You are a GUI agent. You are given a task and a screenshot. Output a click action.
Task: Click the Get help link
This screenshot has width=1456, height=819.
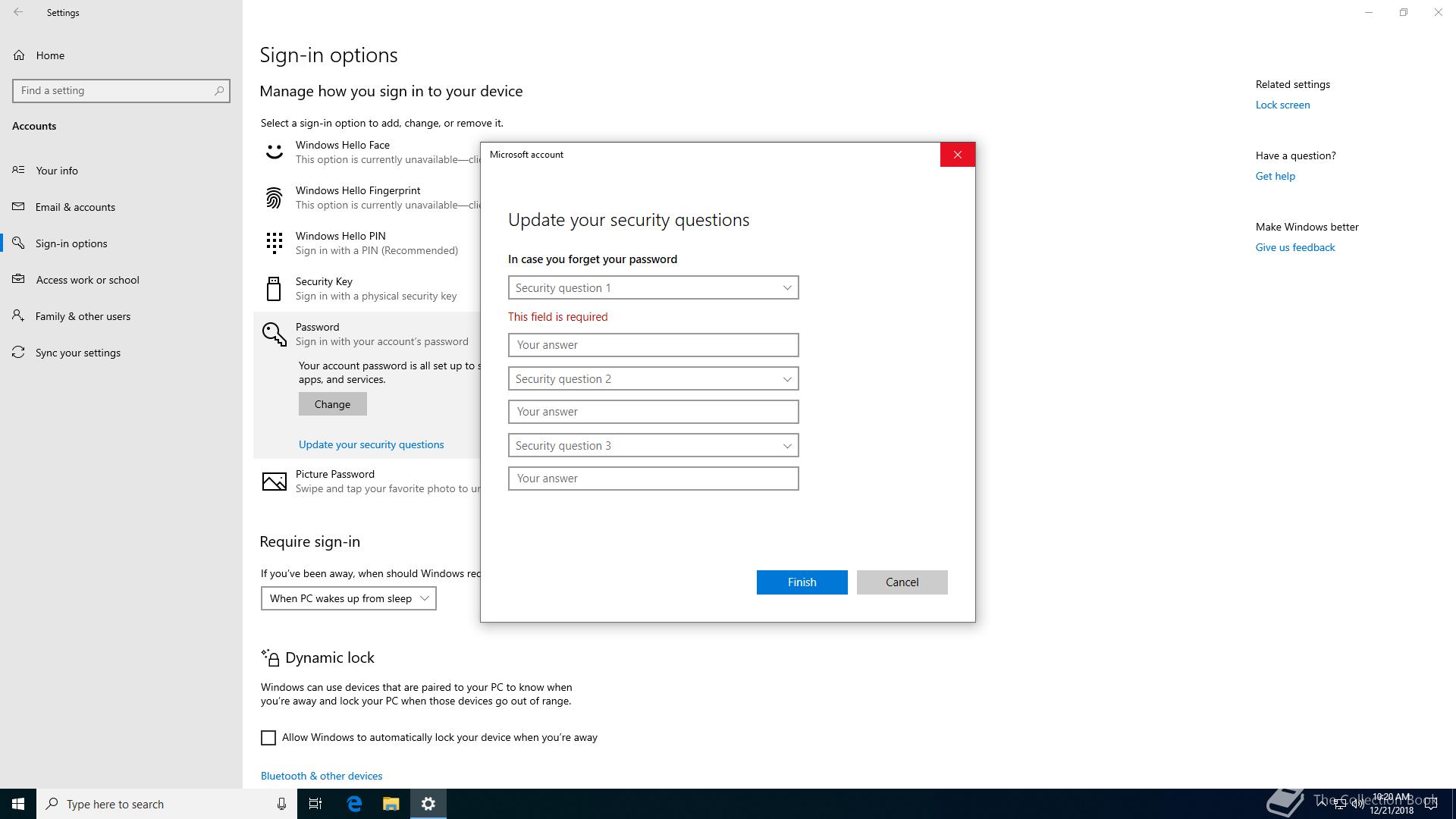[x=1275, y=176]
